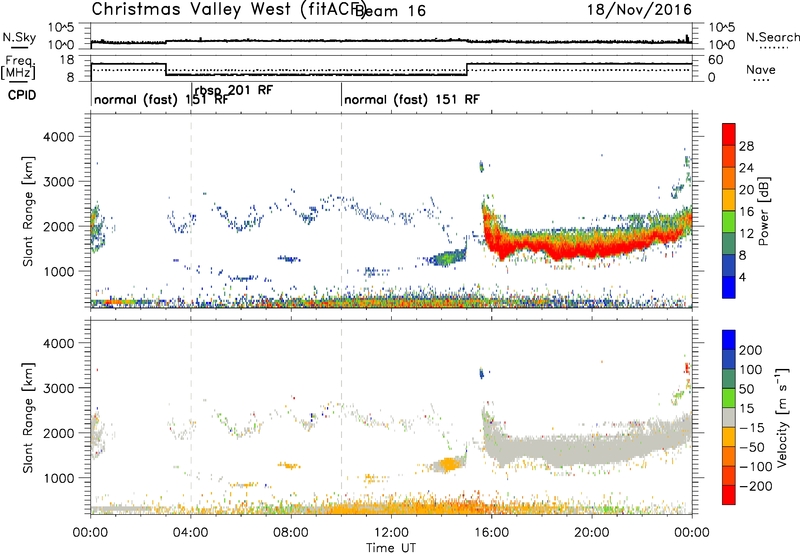Click the '200' tick on Velocity color bar
Image resolution: width=800 pixels, height=554 pixels.
(751, 350)
